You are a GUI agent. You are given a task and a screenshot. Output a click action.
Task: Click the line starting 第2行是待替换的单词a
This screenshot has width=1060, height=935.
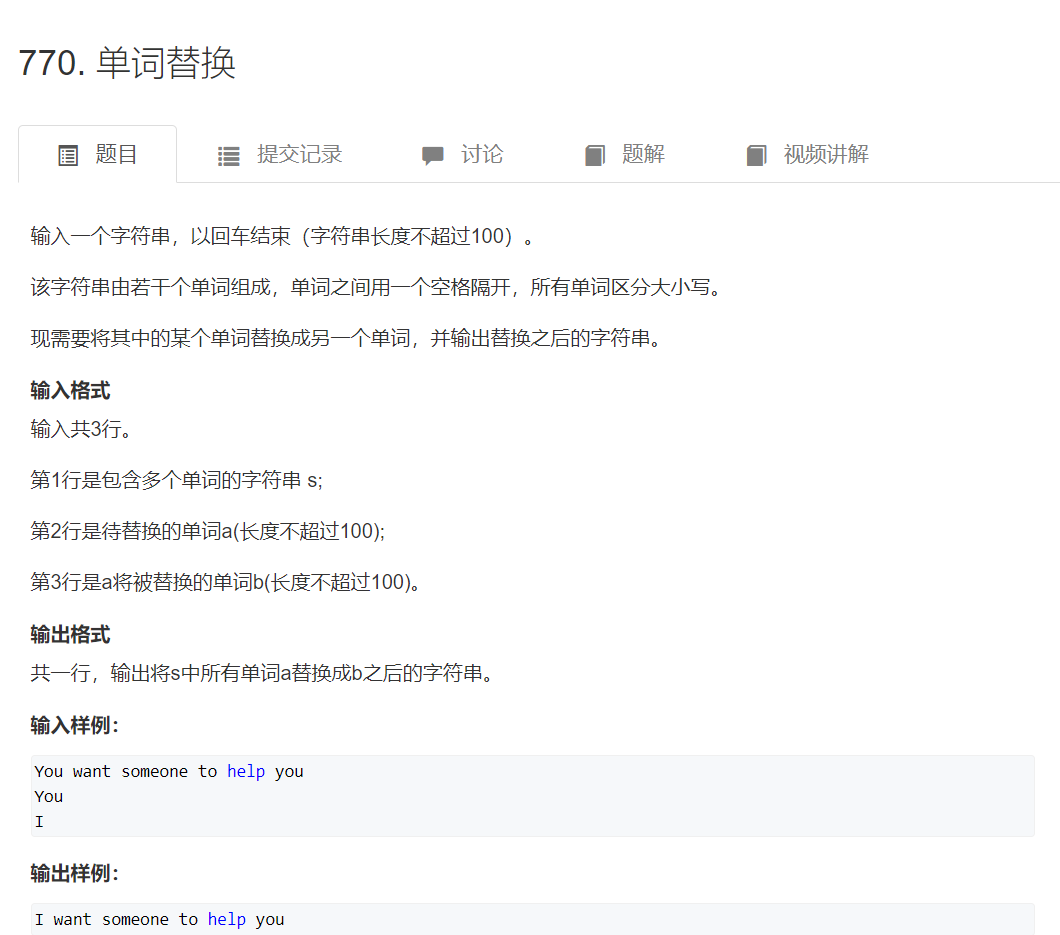pos(208,531)
